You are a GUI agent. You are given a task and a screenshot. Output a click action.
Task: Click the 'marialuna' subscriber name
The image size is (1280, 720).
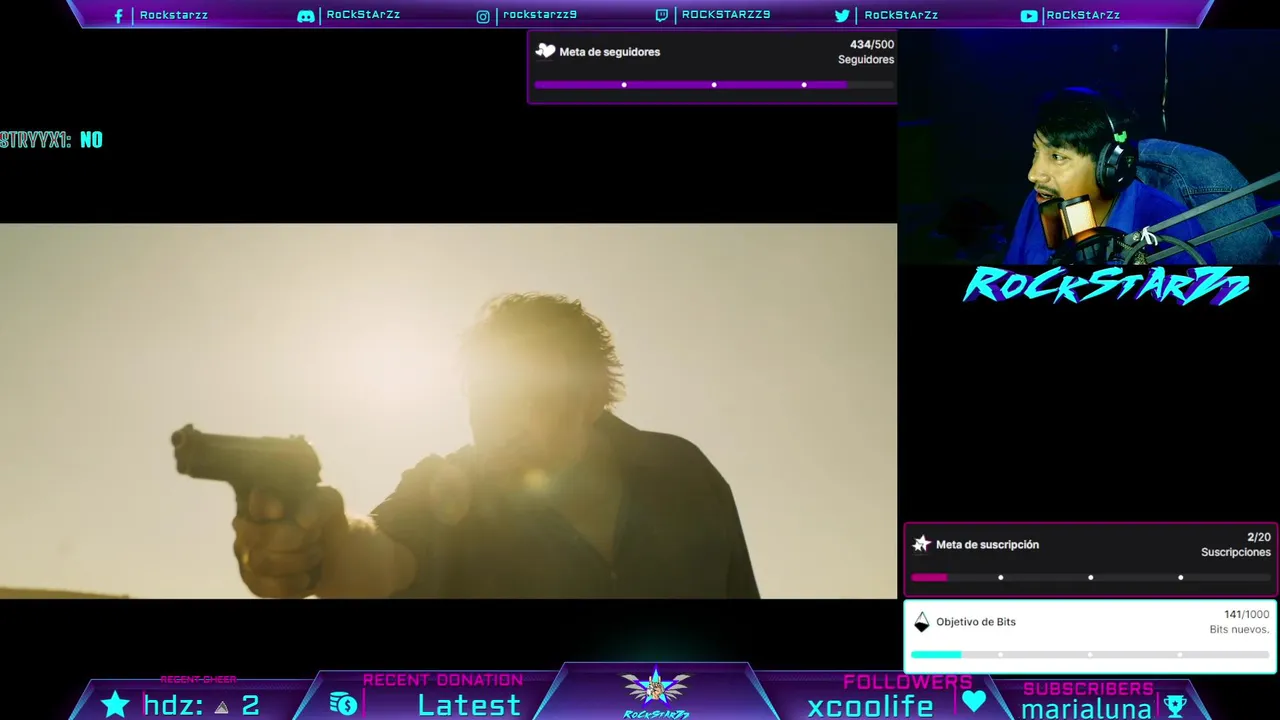tap(1086, 709)
